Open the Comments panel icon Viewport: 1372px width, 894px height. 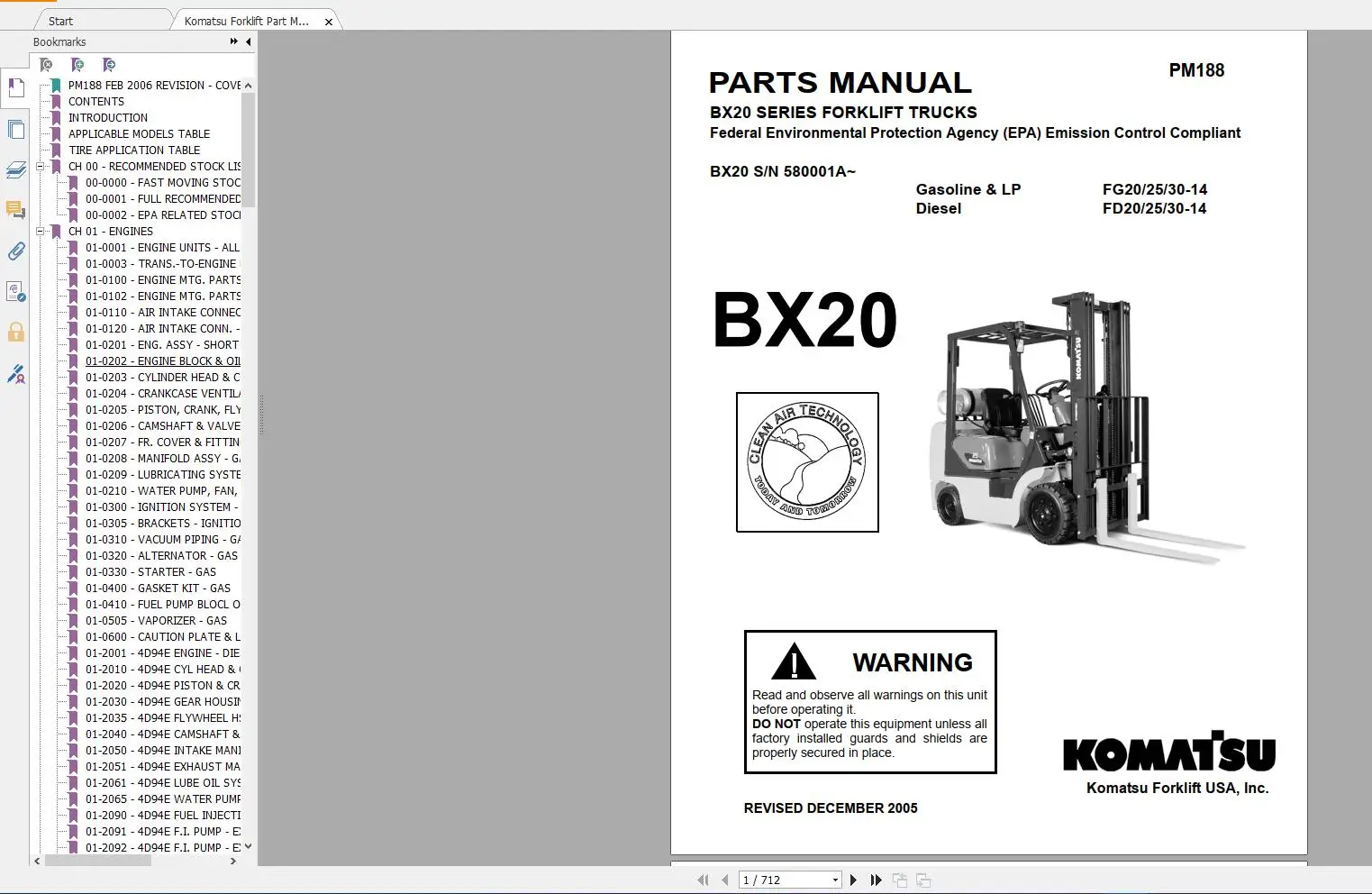(15, 210)
